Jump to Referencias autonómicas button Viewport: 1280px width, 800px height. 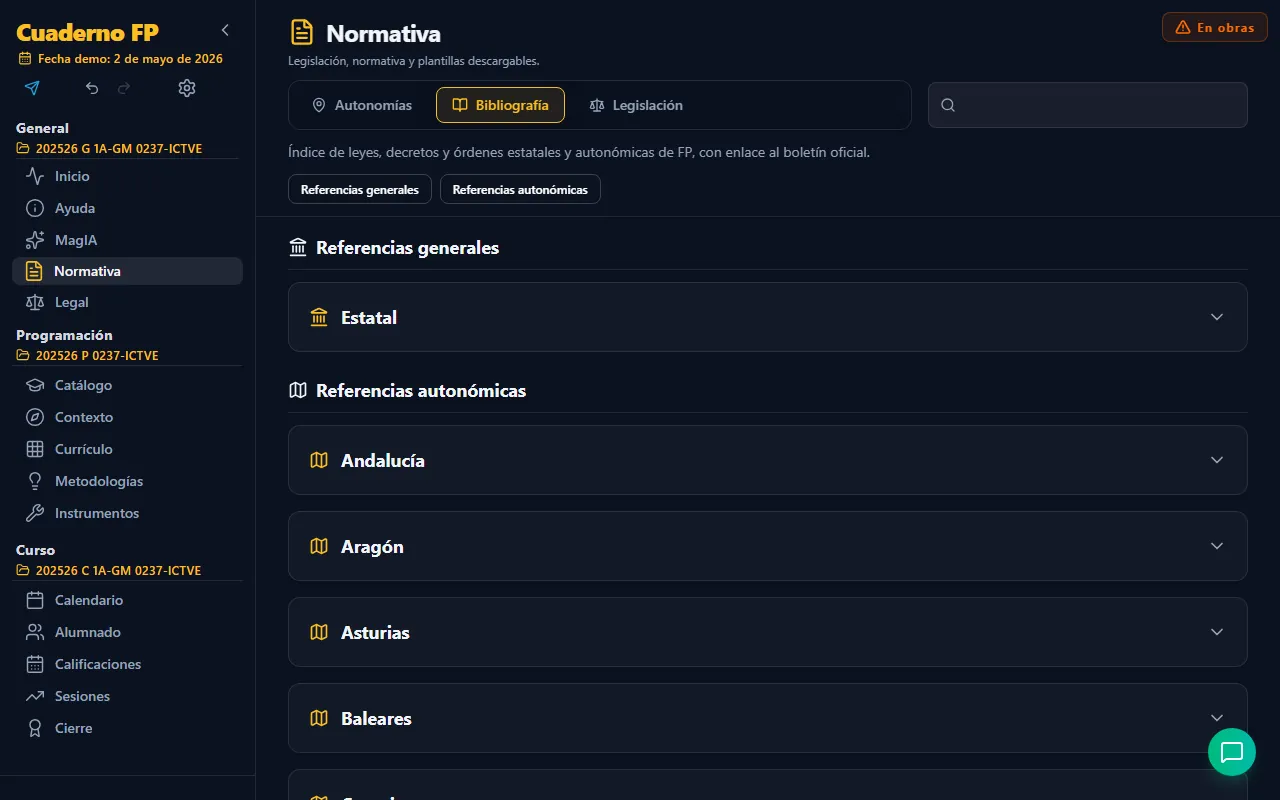(520, 189)
